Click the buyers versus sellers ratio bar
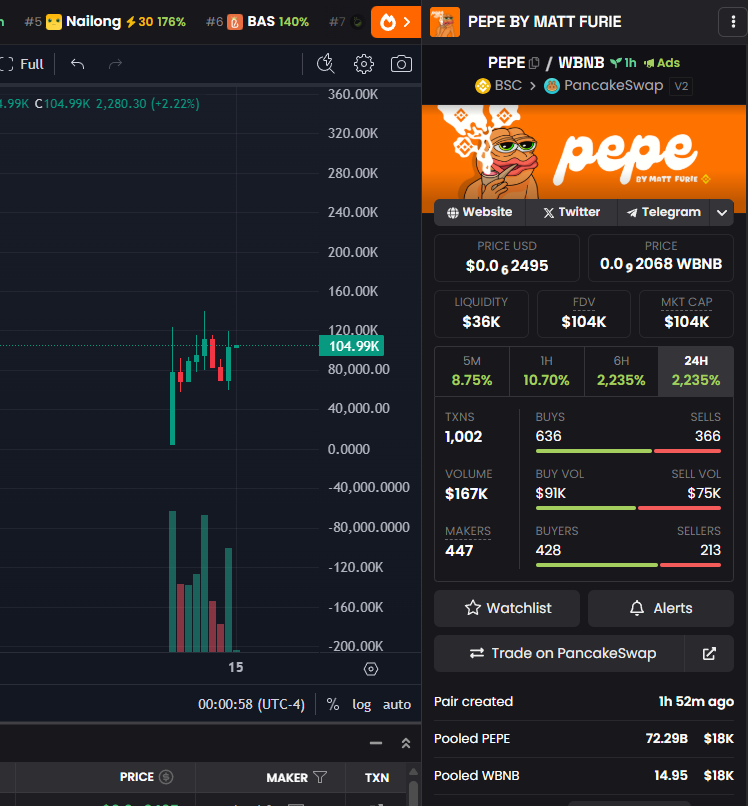Screen dimensions: 748x806 tap(628, 565)
